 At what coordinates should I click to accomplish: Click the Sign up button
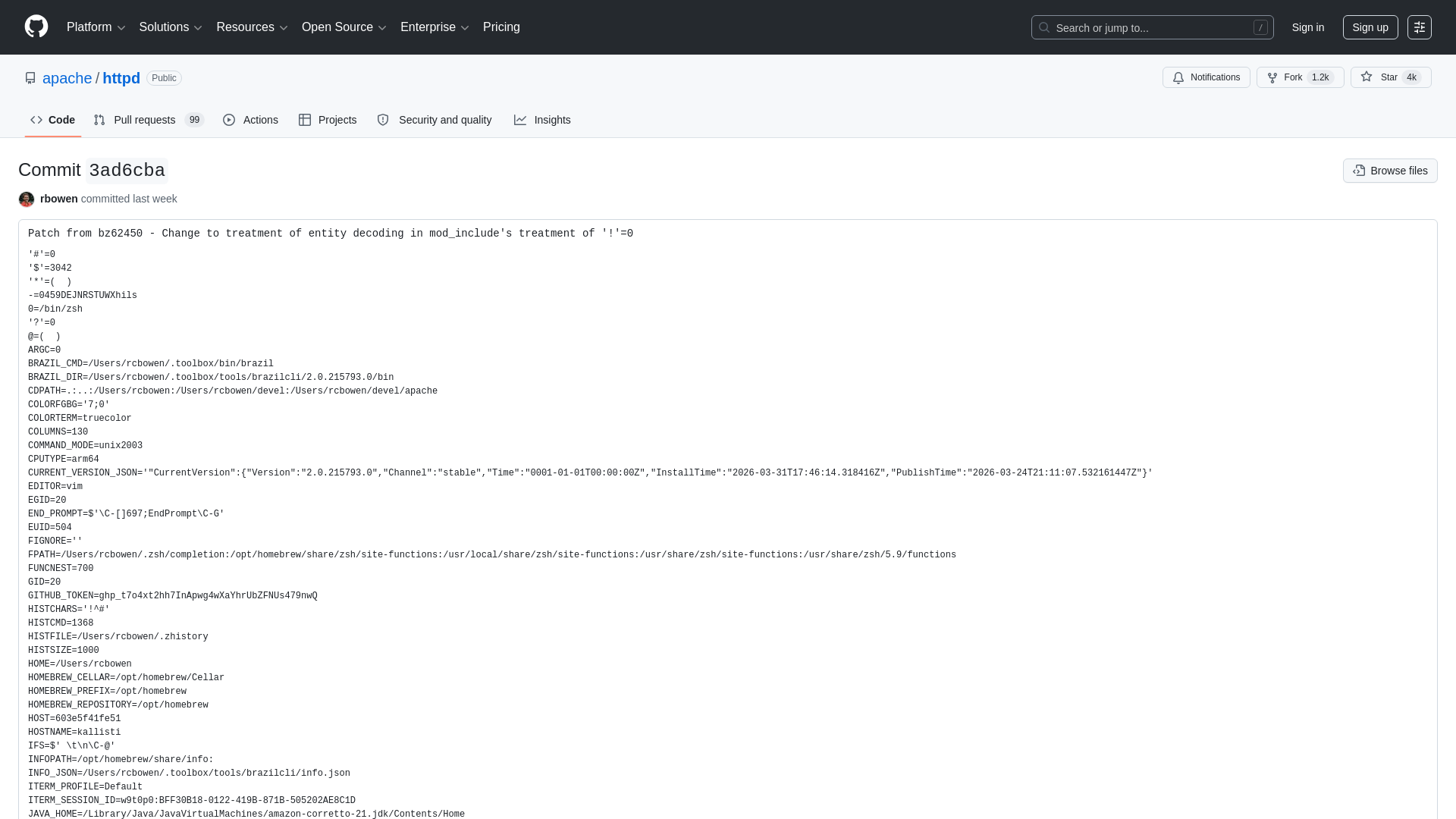1370,27
